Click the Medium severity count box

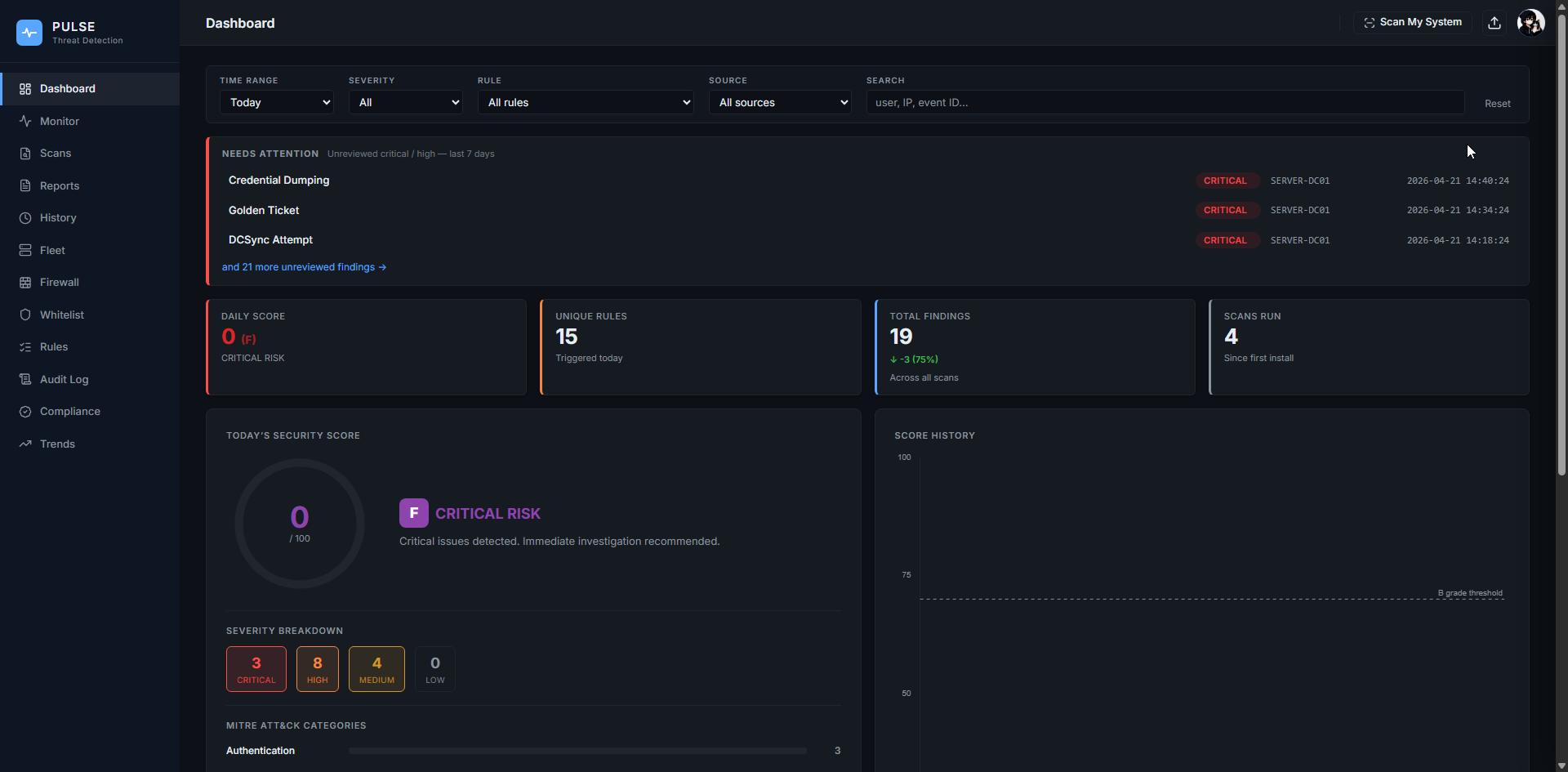pos(376,669)
